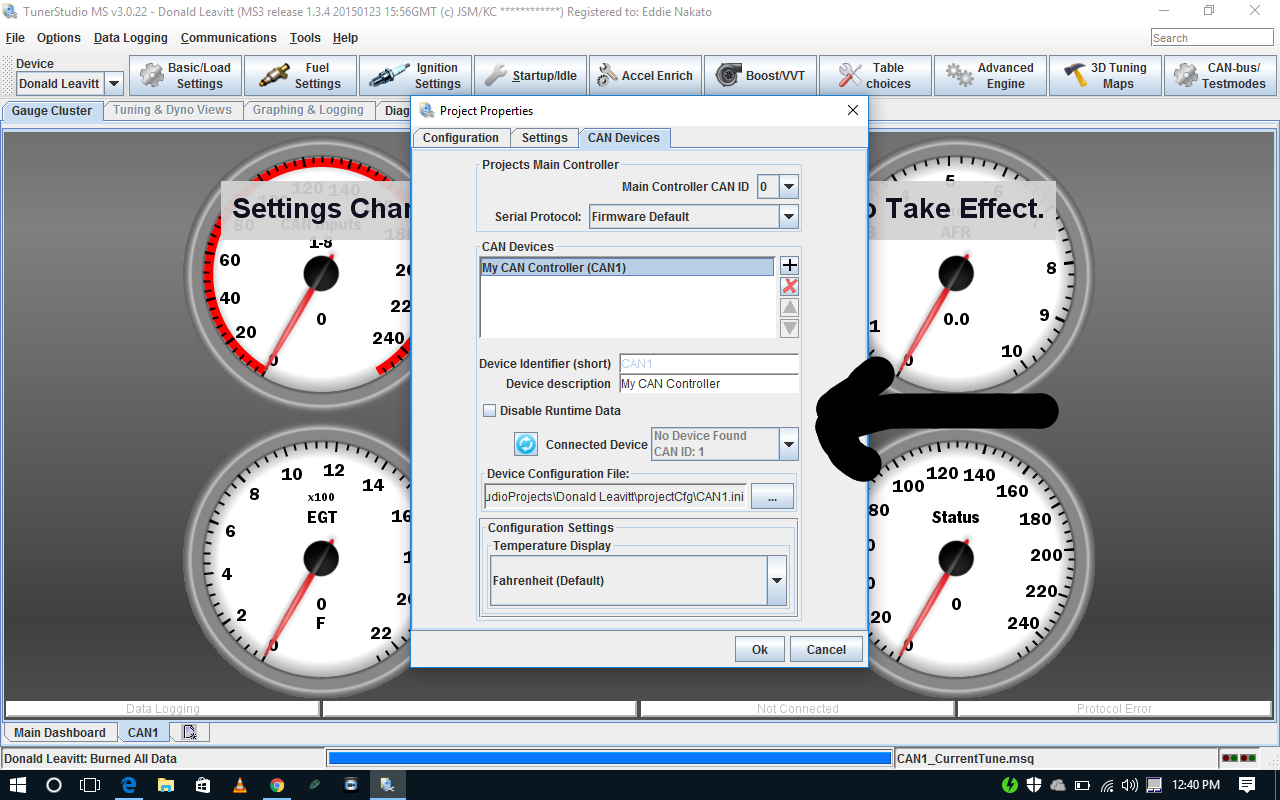Open File Explorer from taskbar
The image size is (1280, 800).
(x=166, y=785)
